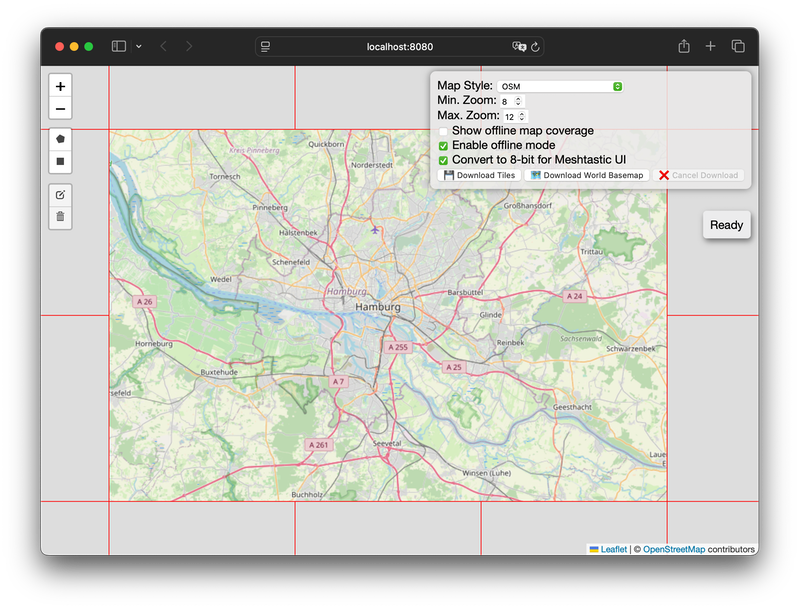The width and height of the screenshot is (800, 609).
Task: Zoom out with the map minus button
Action: pyautogui.click(x=60, y=109)
